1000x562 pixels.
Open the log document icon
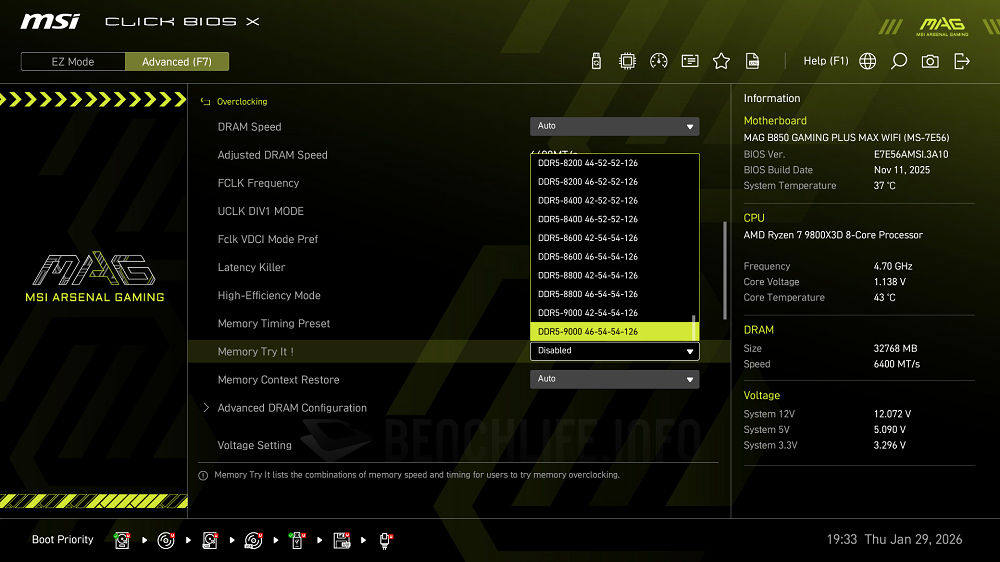coord(753,61)
